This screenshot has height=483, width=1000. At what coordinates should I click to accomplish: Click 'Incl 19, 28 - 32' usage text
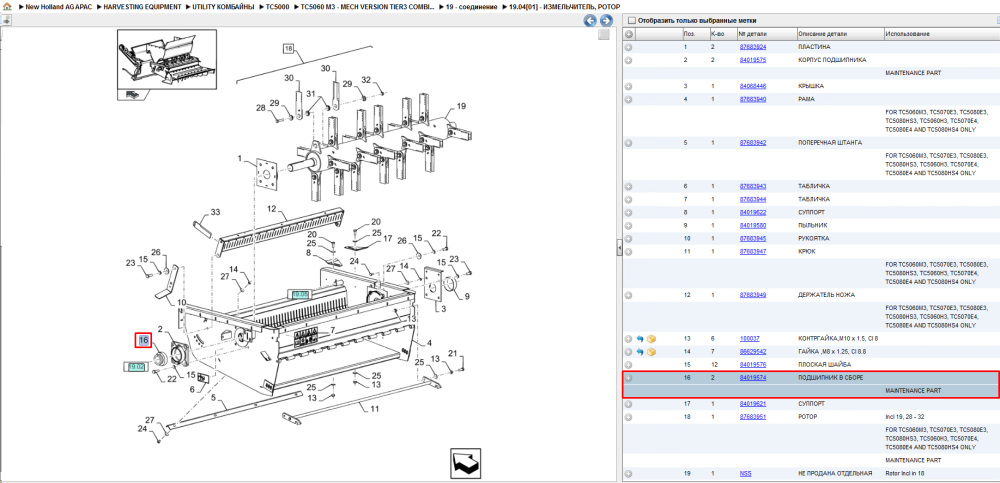pyautogui.click(x=906, y=417)
